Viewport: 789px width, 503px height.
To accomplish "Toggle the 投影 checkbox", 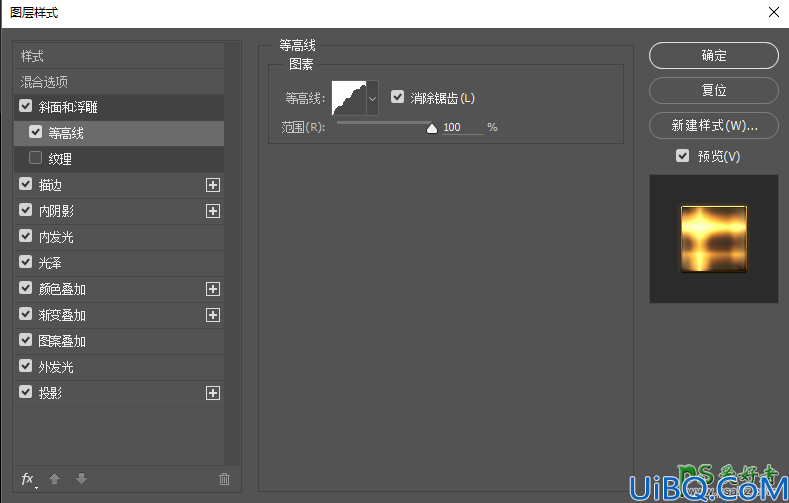I will (25, 392).
